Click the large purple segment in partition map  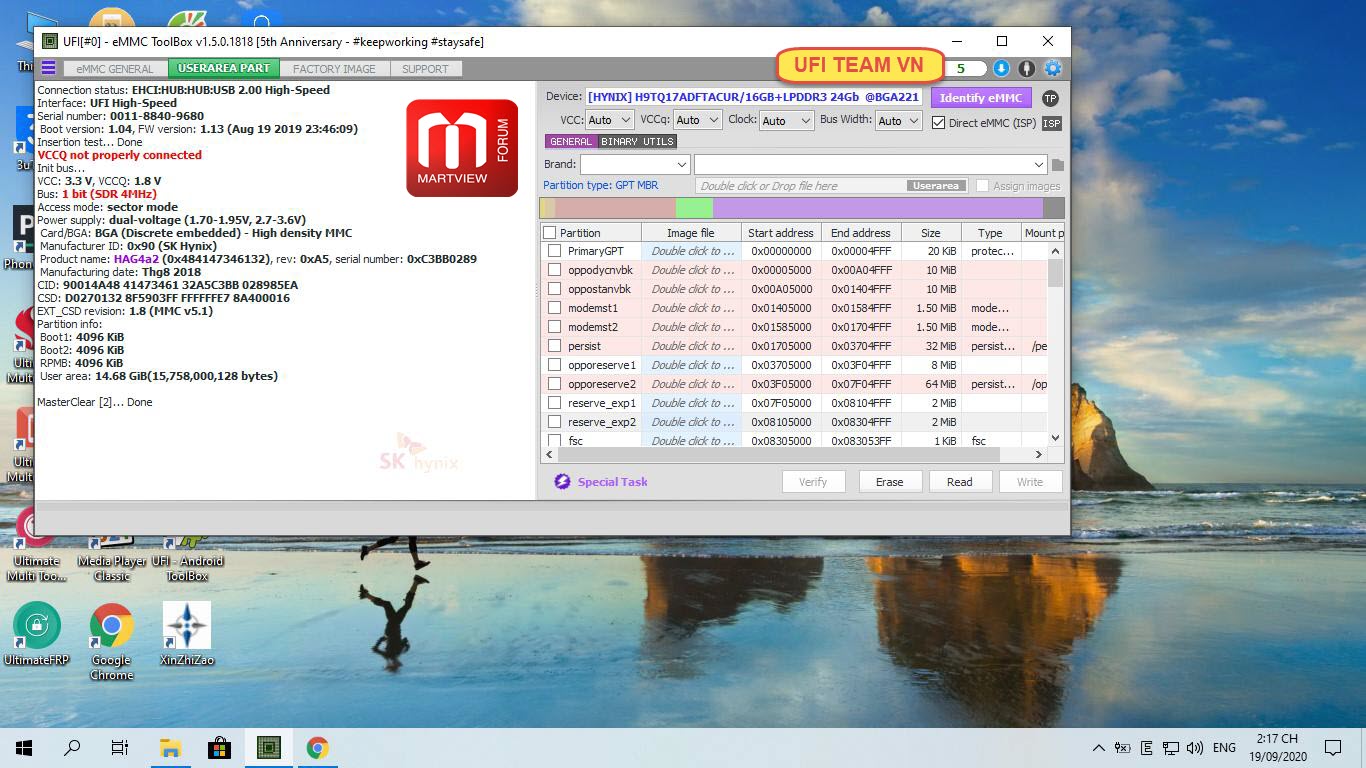(878, 208)
